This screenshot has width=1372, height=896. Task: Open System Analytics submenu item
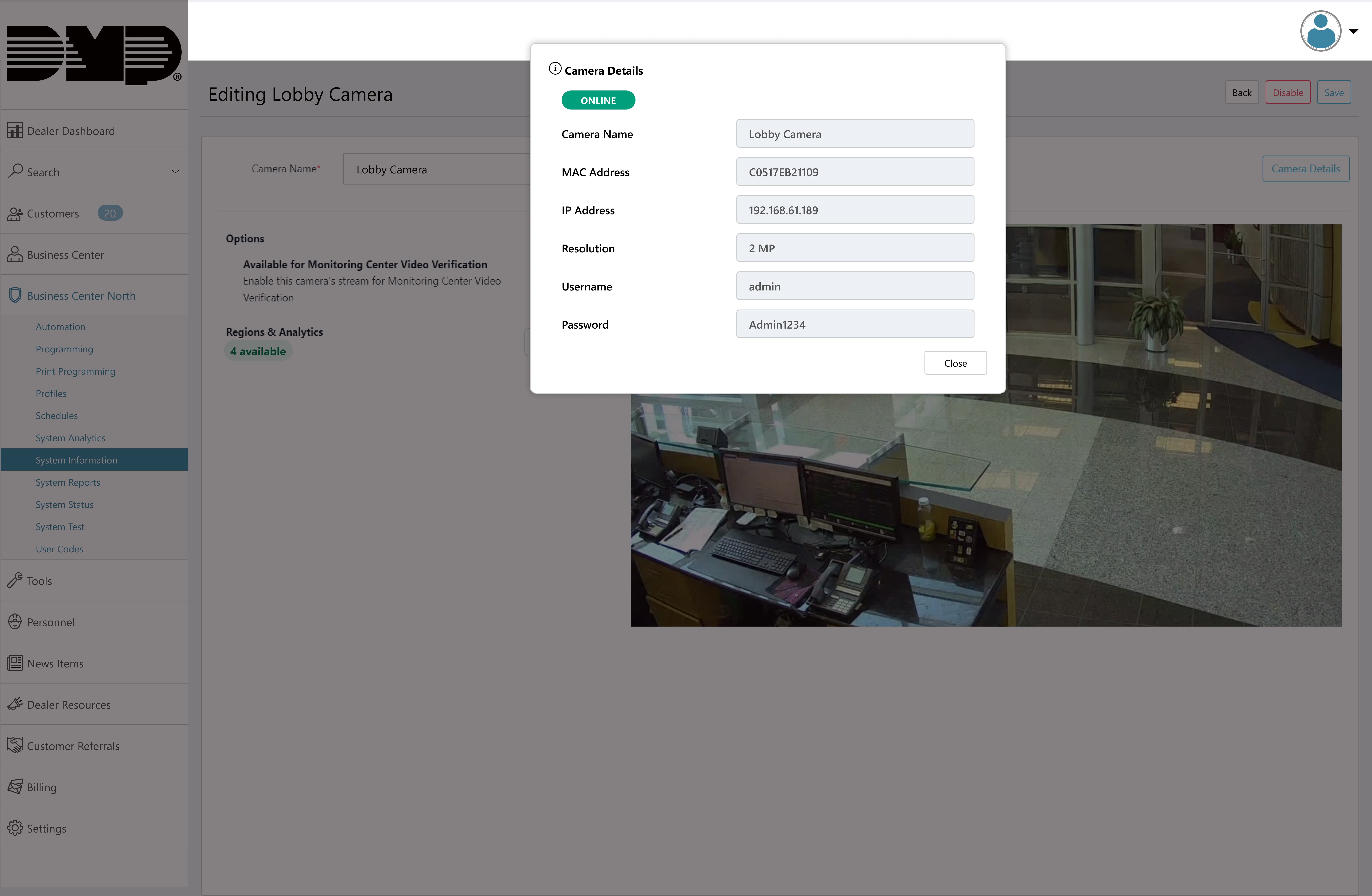click(70, 438)
